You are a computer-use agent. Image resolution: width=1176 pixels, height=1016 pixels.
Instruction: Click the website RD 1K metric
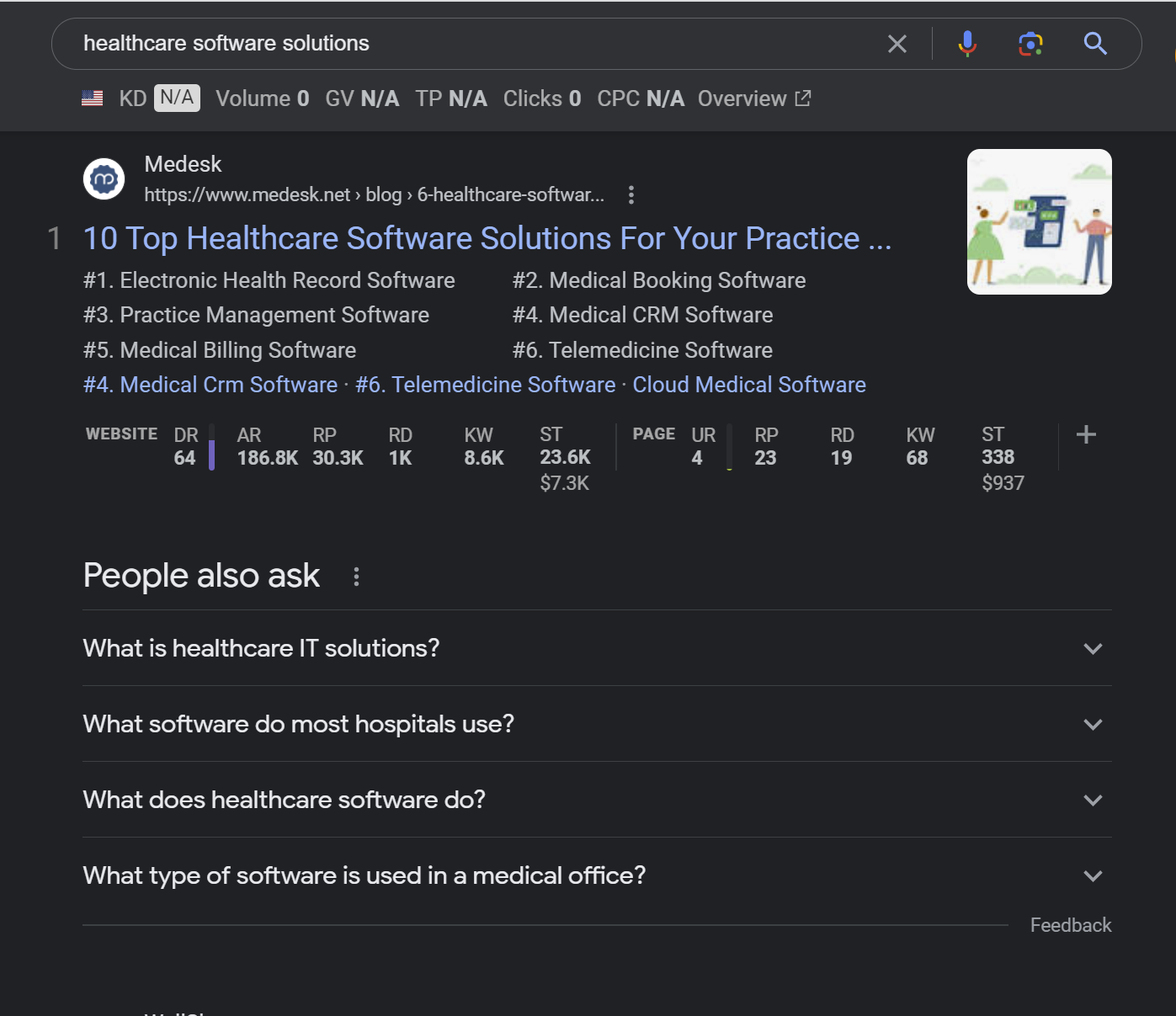pyautogui.click(x=401, y=446)
